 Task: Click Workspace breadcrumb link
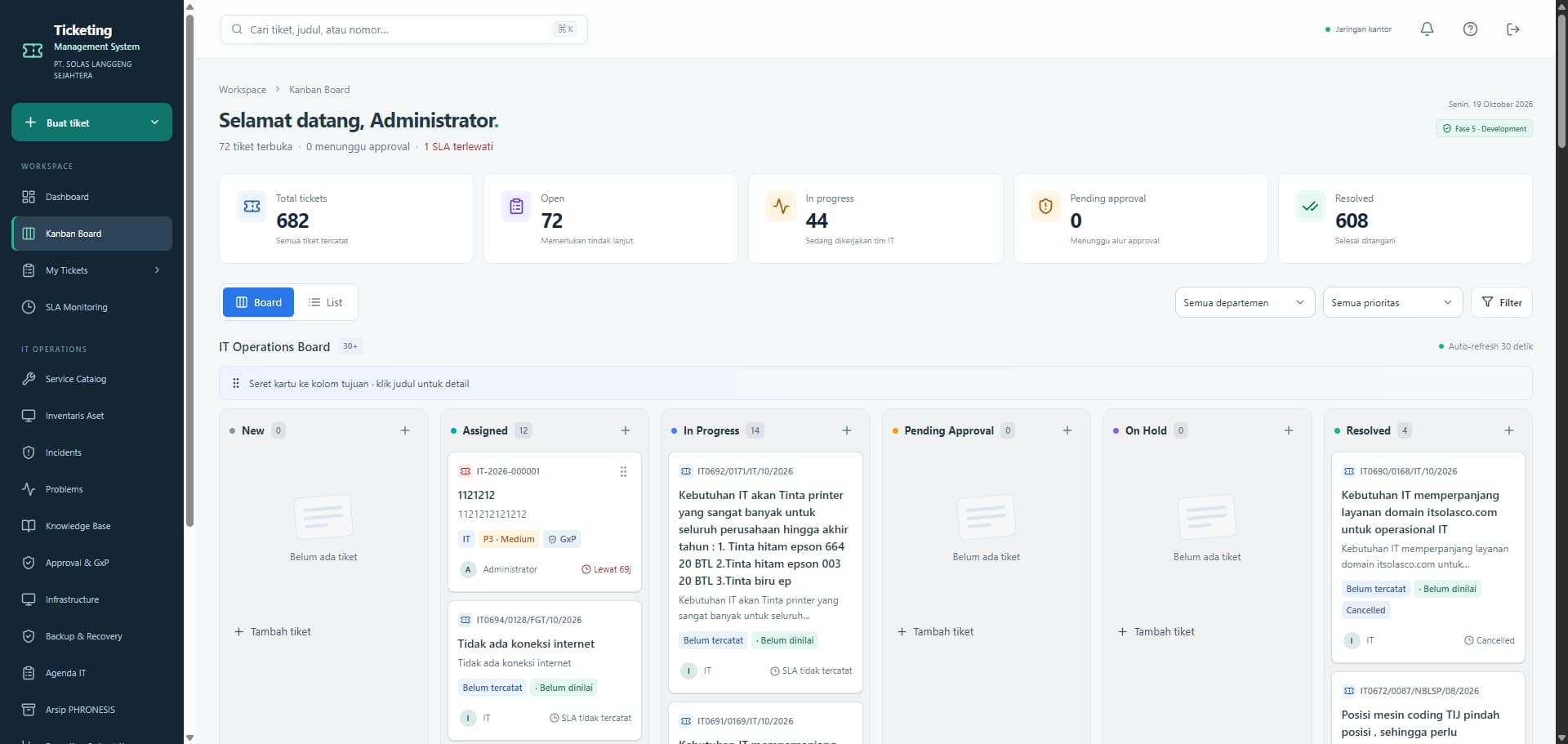243,90
